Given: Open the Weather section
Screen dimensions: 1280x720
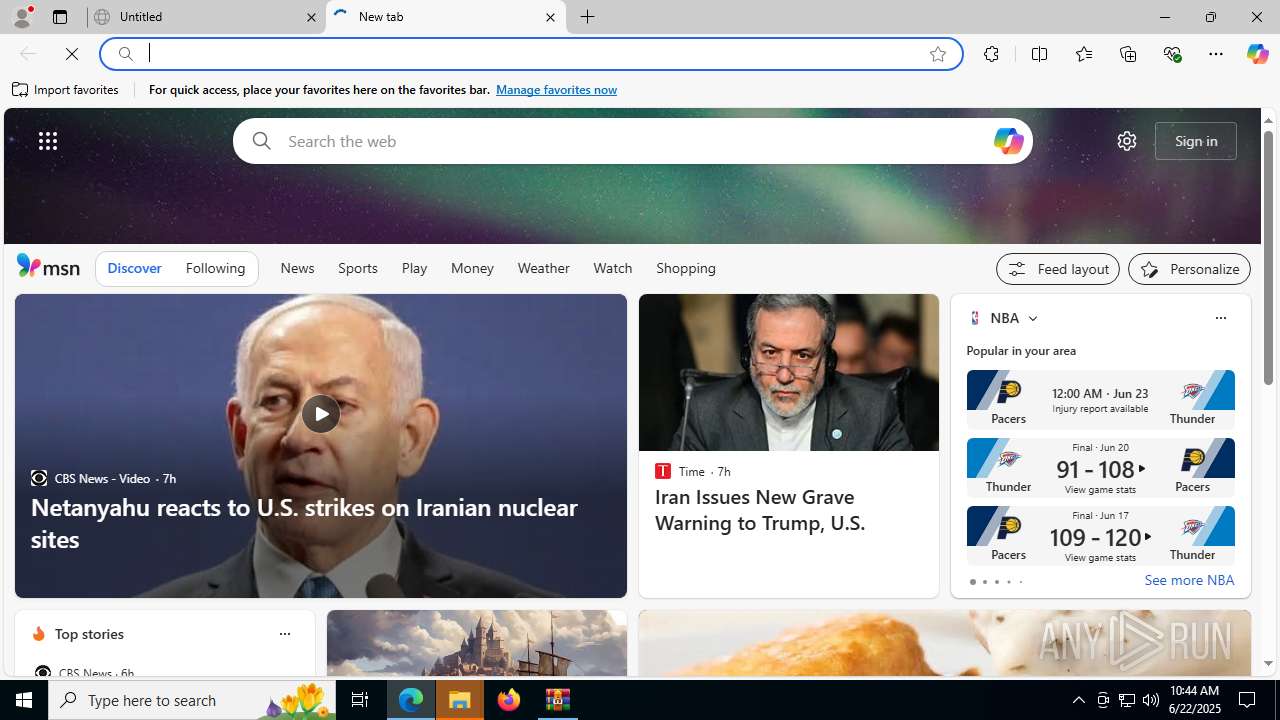Looking at the screenshot, I should tap(543, 268).
